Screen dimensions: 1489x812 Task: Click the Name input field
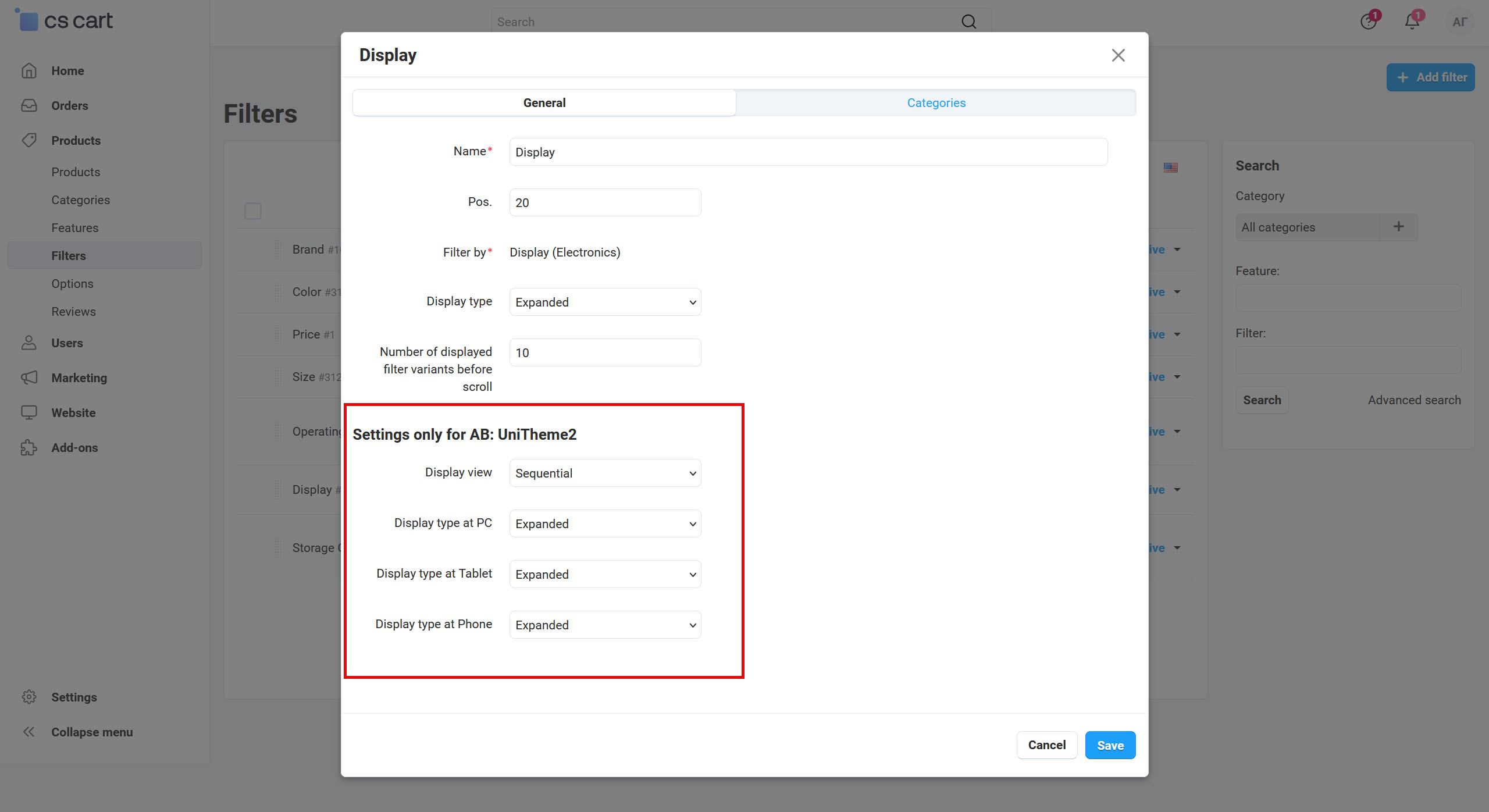pyautogui.click(x=808, y=152)
